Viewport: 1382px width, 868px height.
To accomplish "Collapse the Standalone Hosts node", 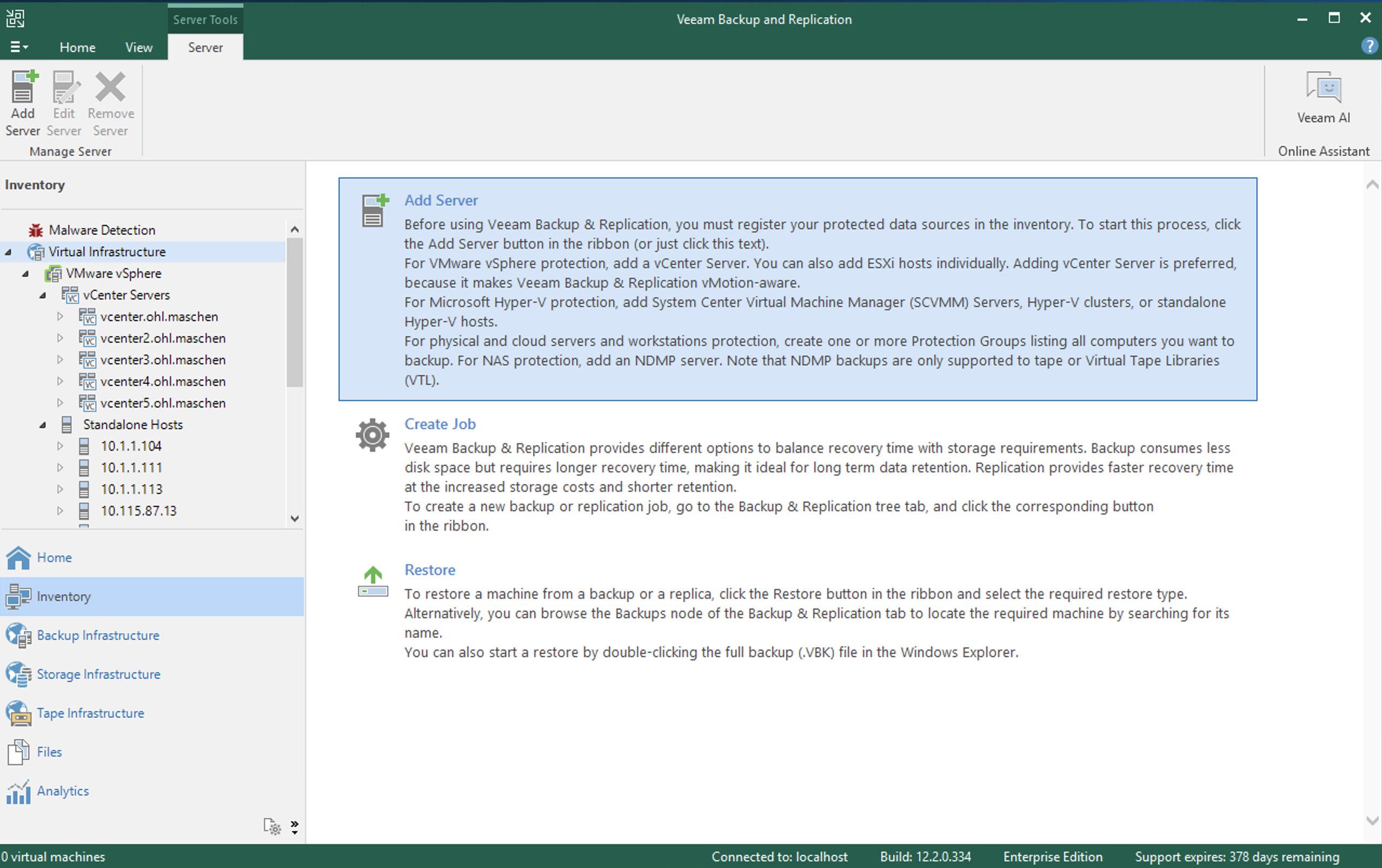I will tap(43, 425).
